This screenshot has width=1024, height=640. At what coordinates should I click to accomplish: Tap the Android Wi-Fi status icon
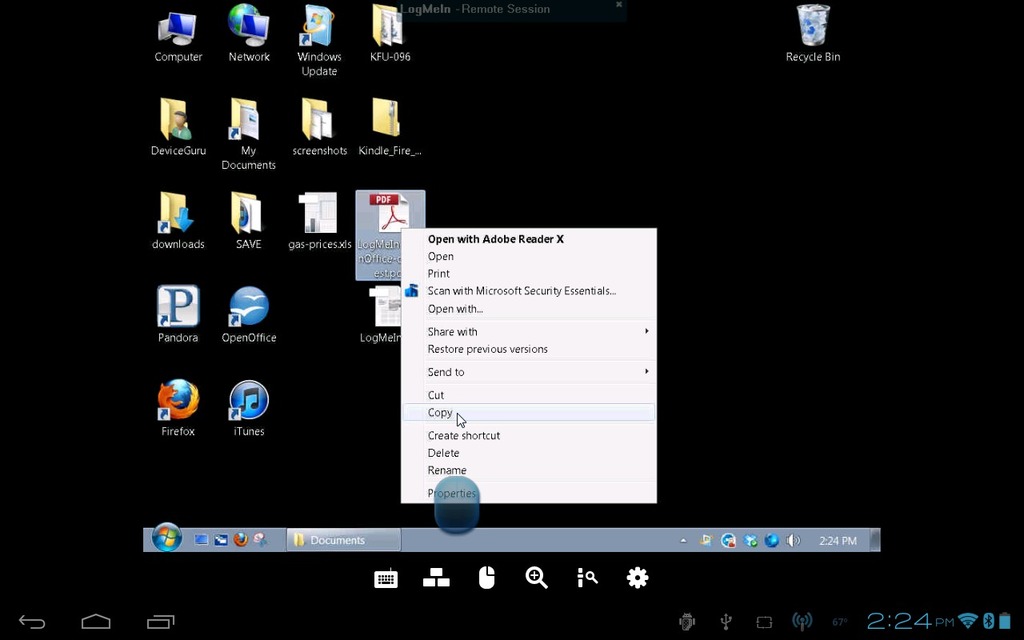click(x=968, y=620)
